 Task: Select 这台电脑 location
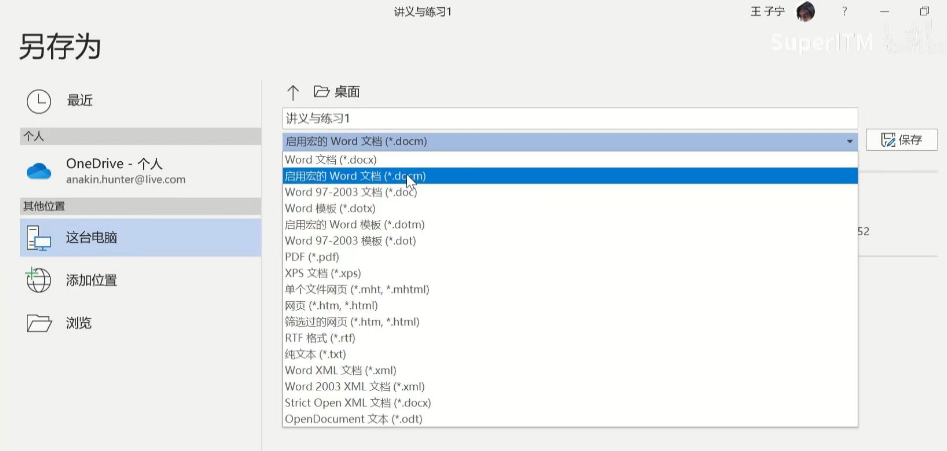[141, 238]
